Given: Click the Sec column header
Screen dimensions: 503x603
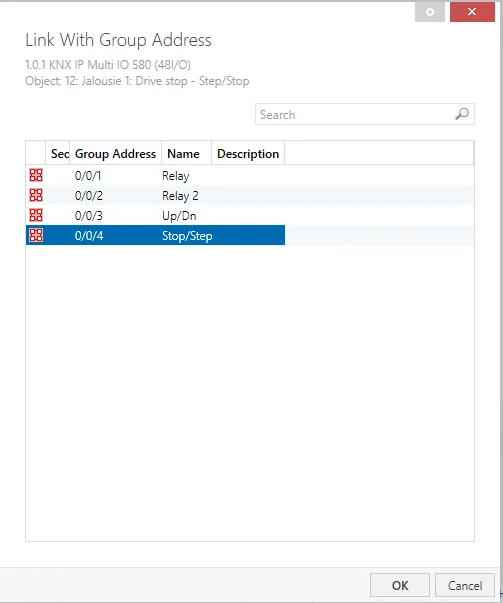Looking at the screenshot, I should point(58,153).
